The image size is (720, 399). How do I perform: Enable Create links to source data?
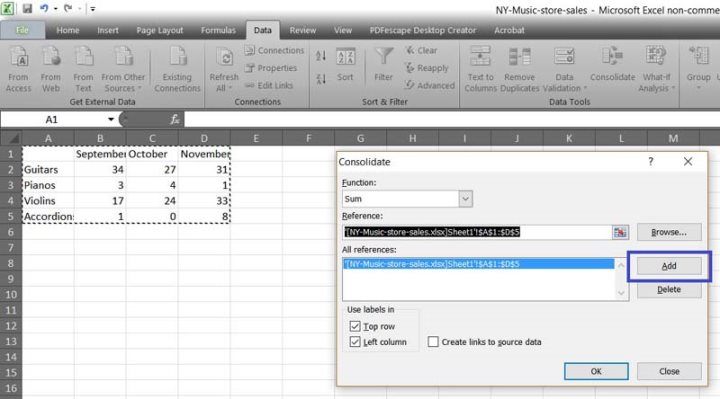tap(433, 342)
